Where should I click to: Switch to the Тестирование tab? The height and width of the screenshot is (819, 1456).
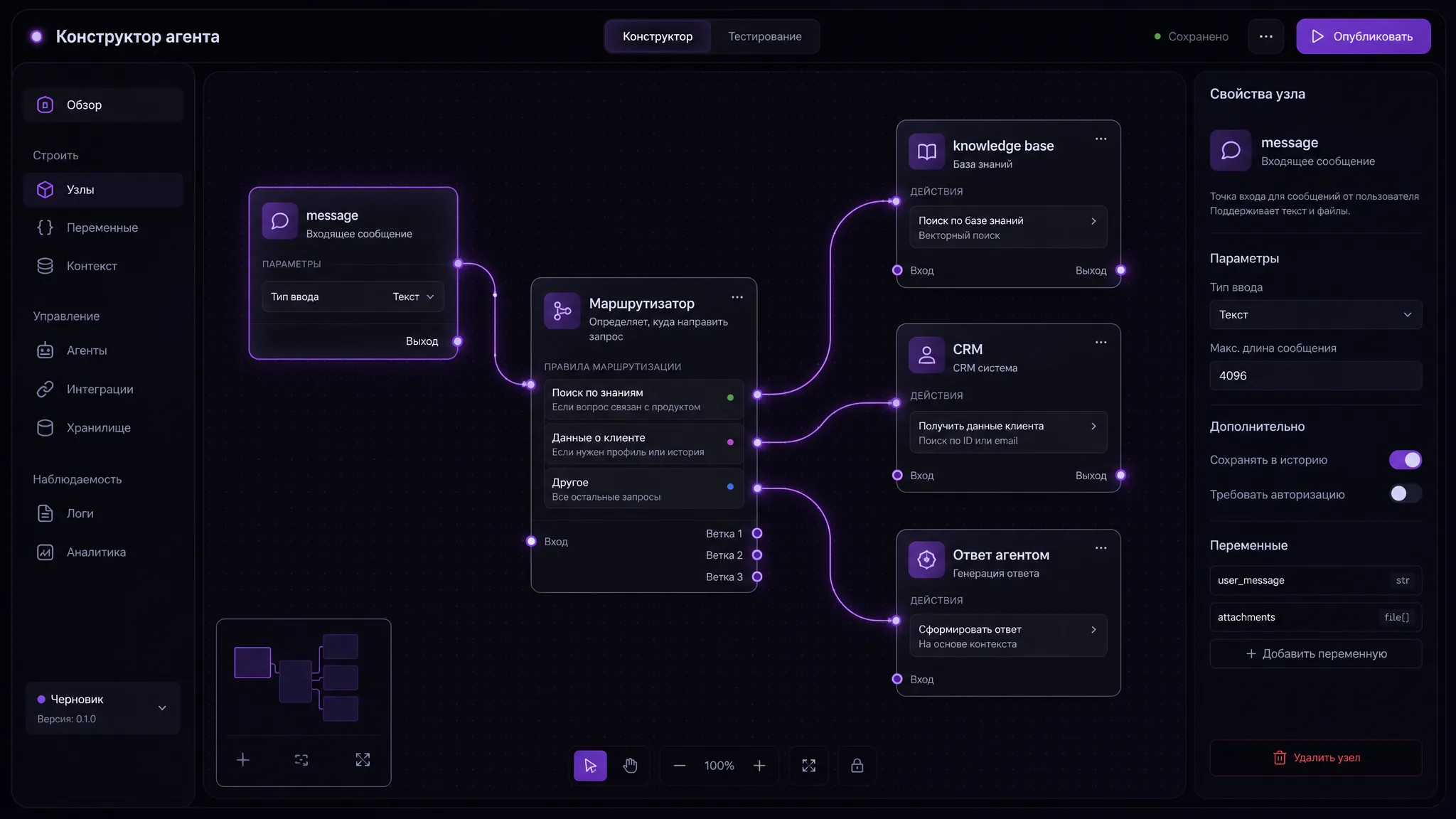(764, 36)
